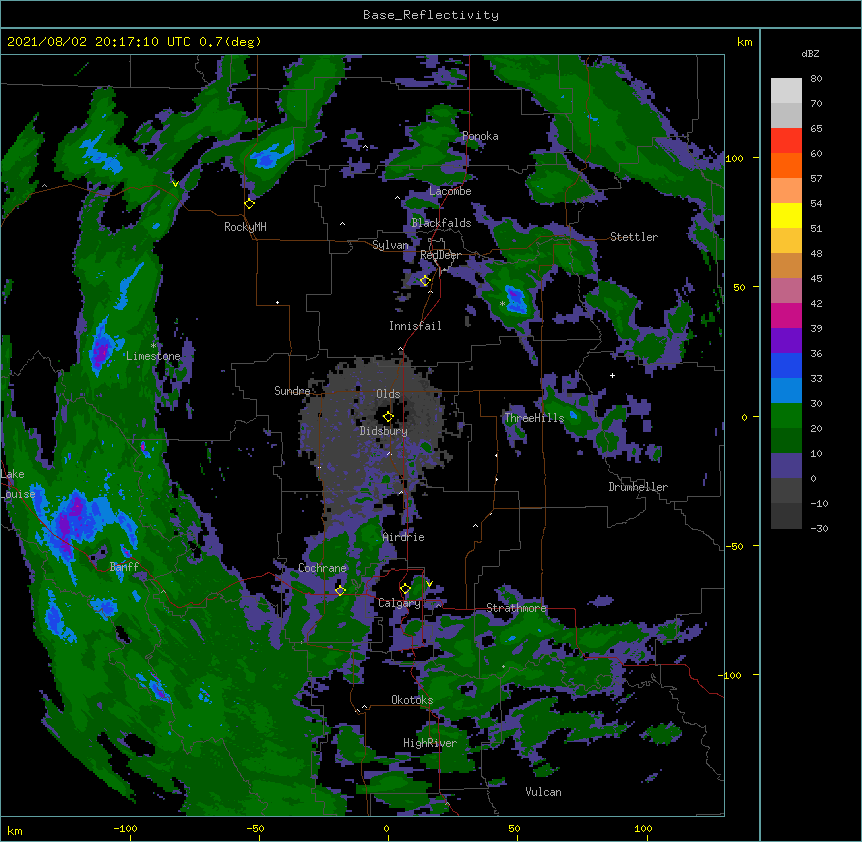Pick the purple 36-39 dBZ legend swatch

coord(786,341)
